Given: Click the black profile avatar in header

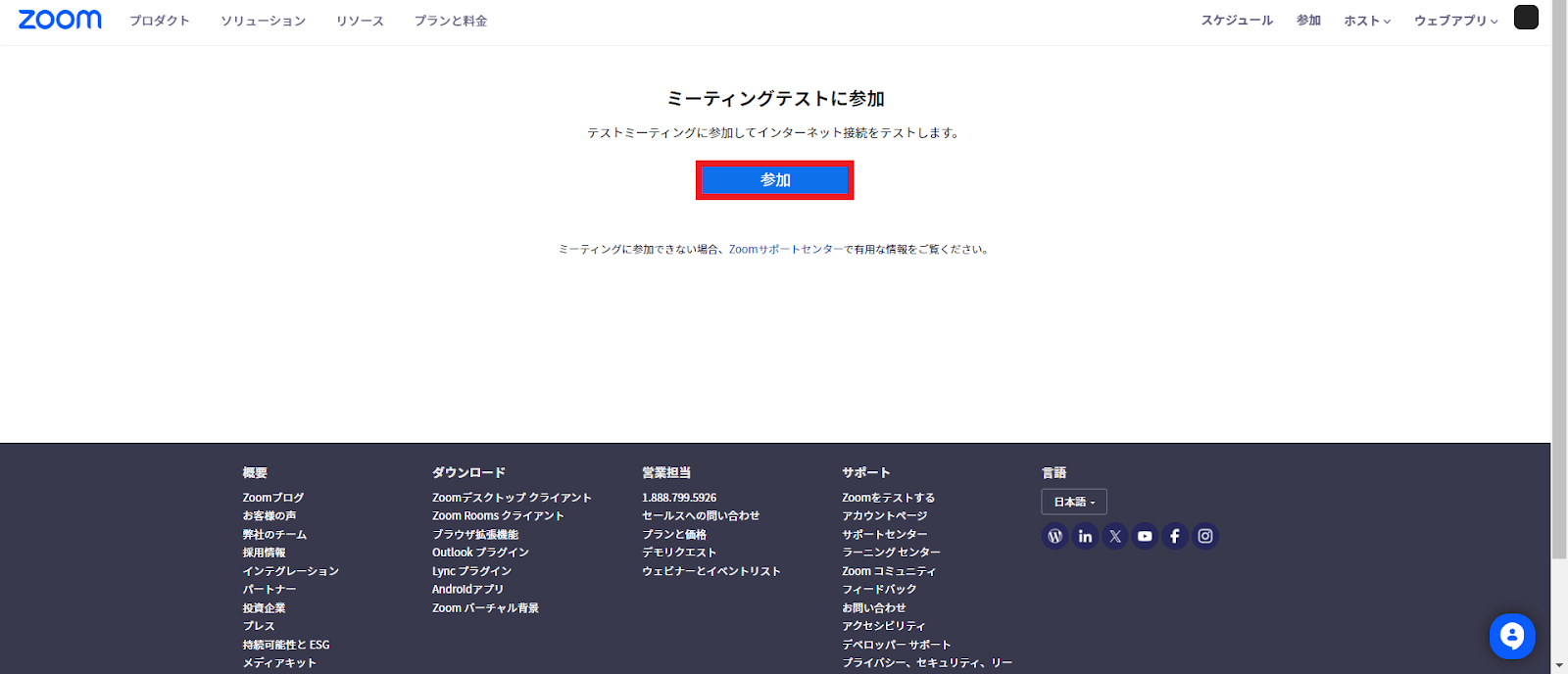Looking at the screenshot, I should click(1526, 18).
